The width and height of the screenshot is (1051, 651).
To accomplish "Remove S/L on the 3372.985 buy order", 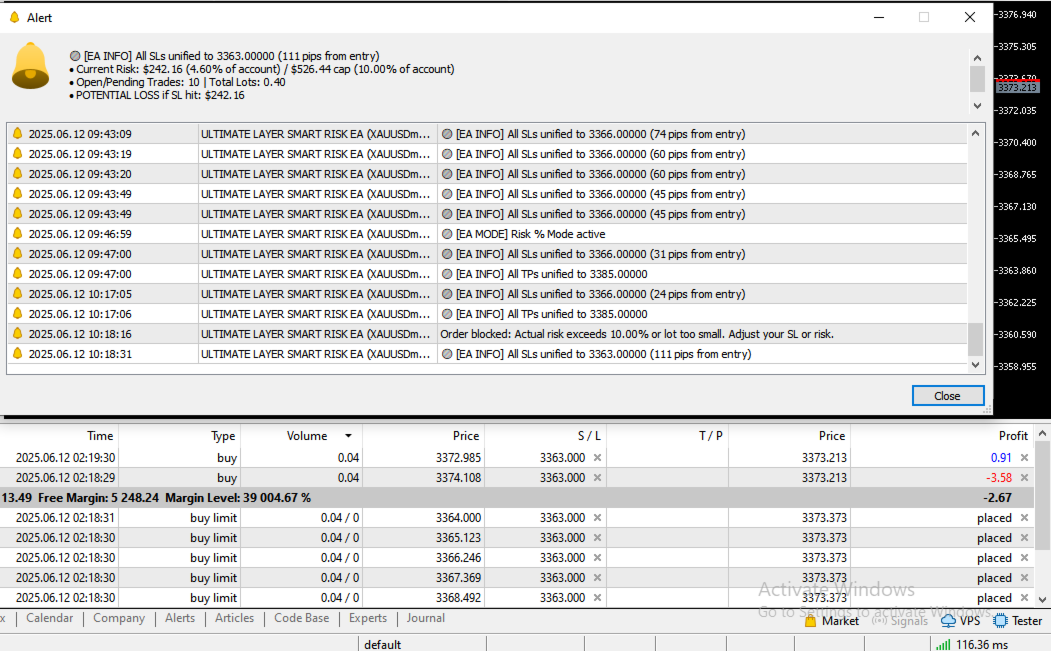I will click(597, 457).
